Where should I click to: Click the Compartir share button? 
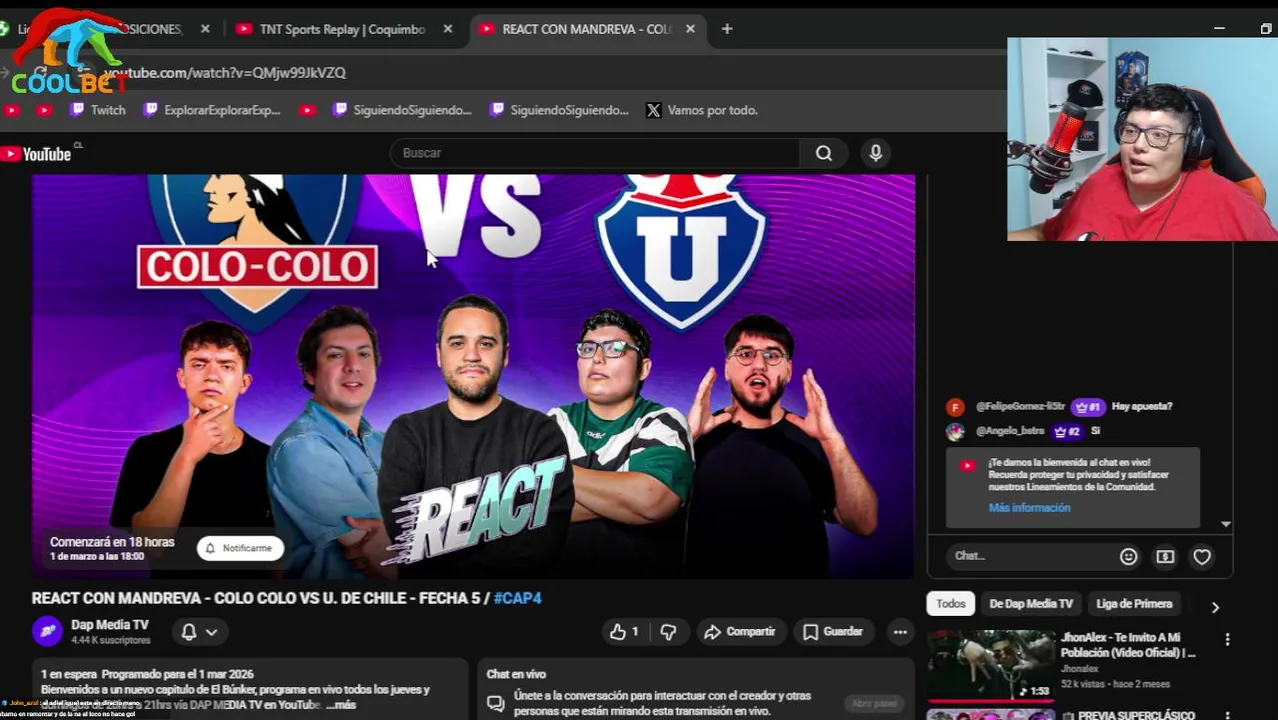(x=740, y=632)
